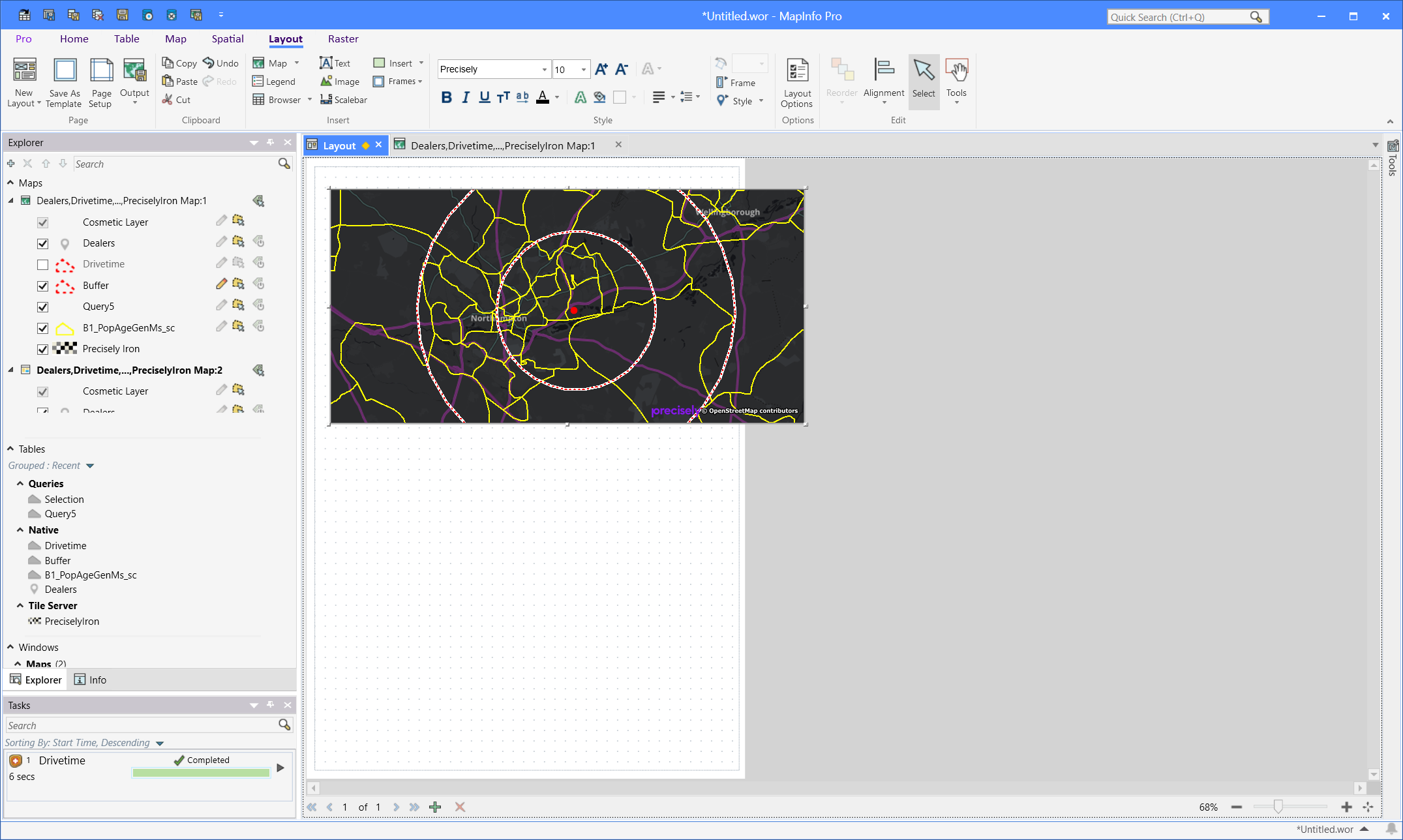Collapse the Queries group

click(20, 484)
